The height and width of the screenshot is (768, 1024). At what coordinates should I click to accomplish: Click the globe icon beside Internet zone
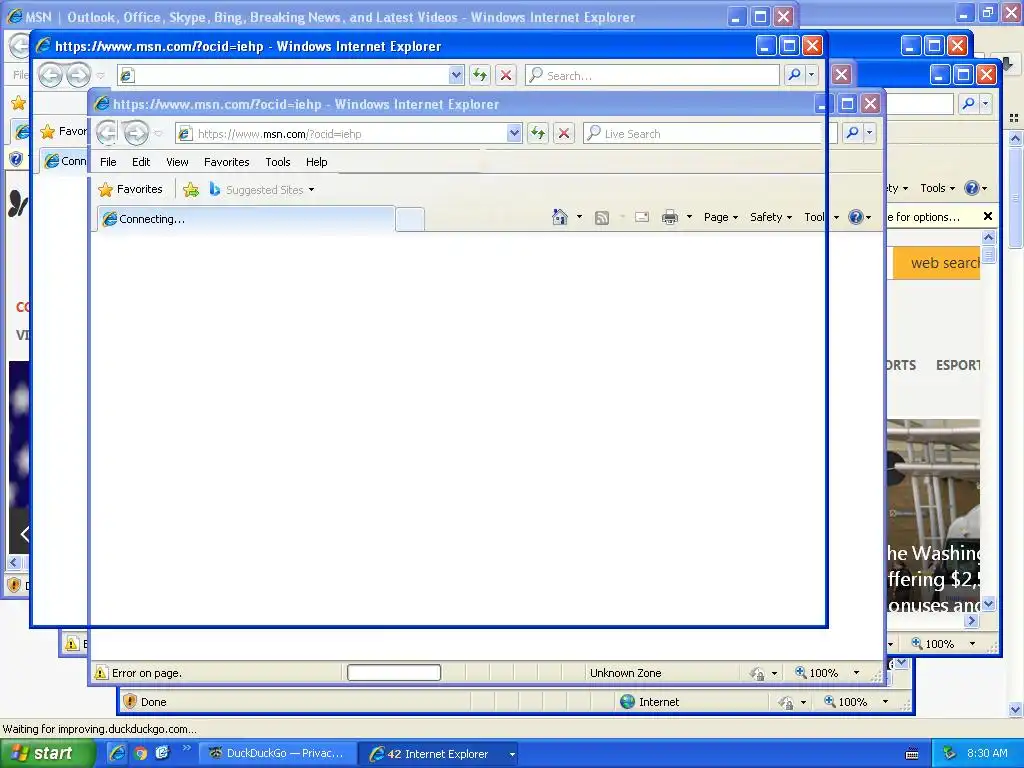coord(627,701)
